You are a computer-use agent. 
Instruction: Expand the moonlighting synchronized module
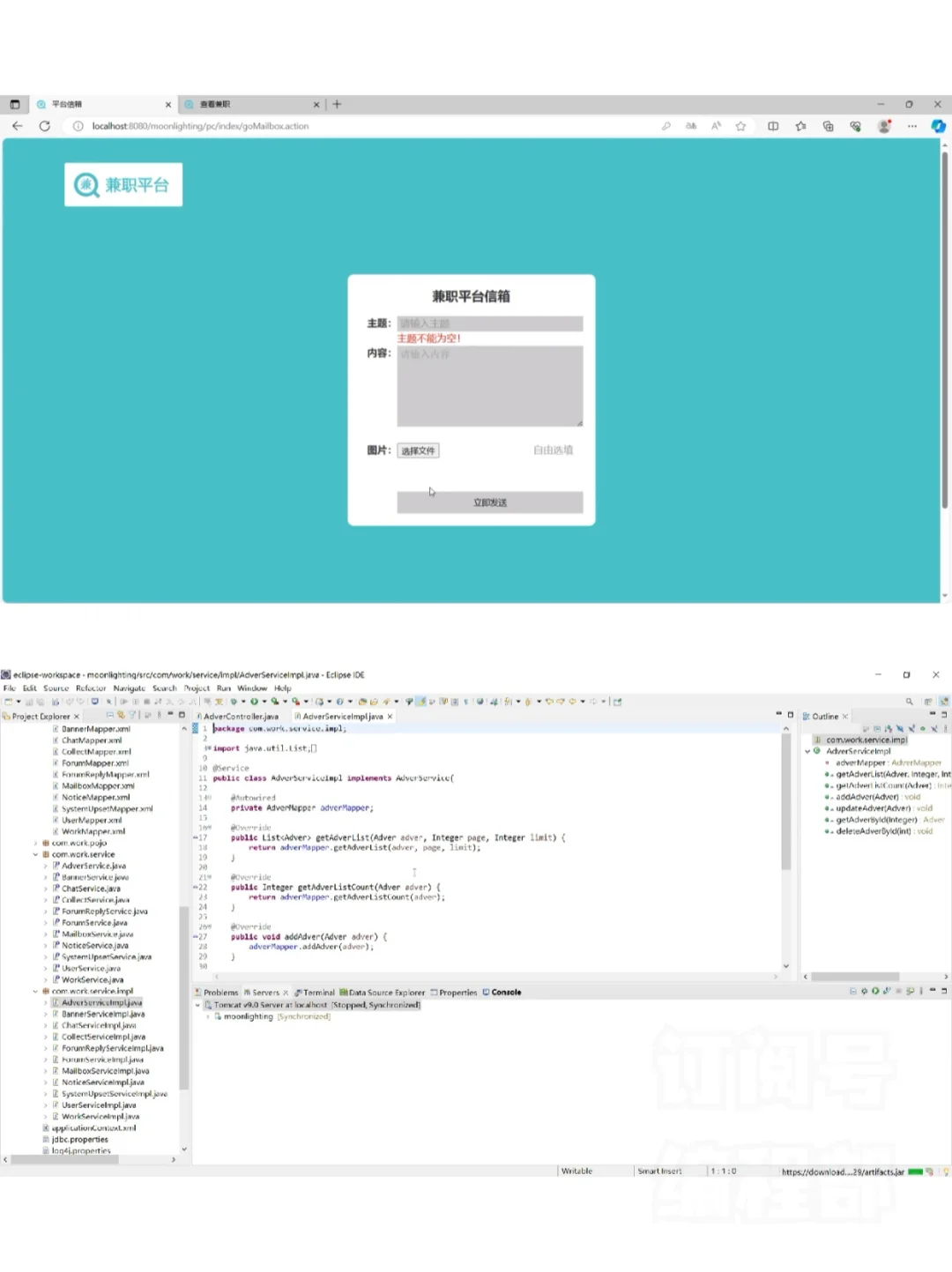208,1016
